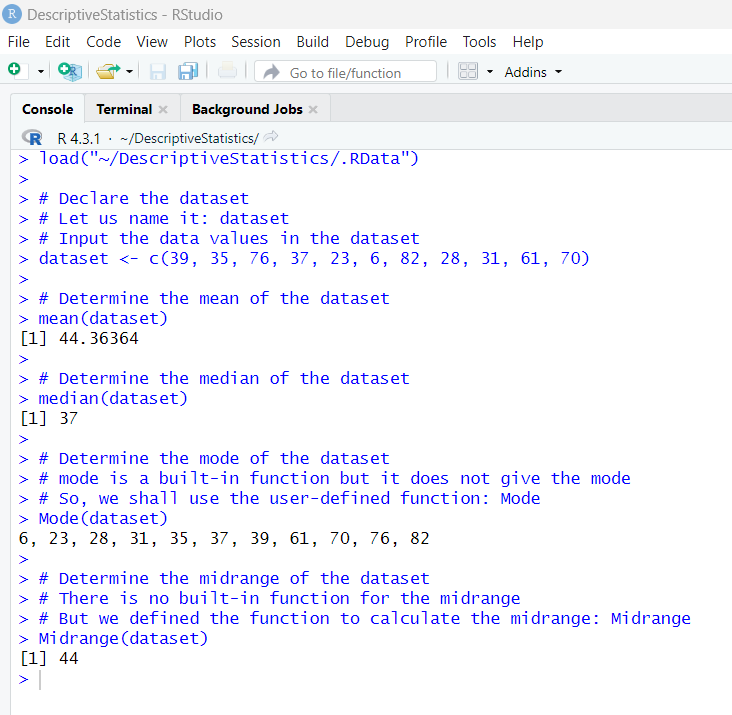
Task: Click the workspace panes grid icon
Action: [x=468, y=71]
